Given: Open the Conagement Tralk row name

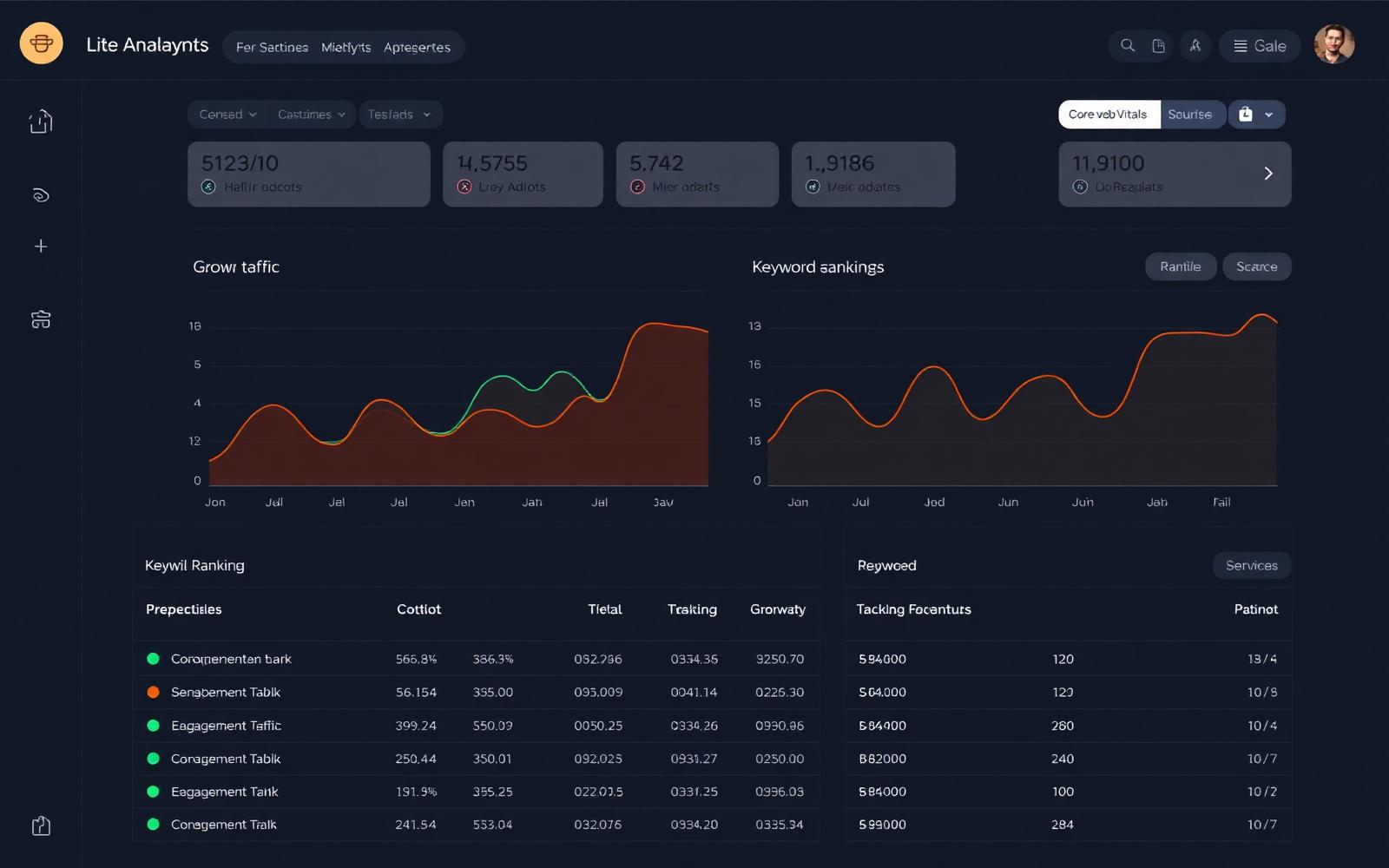Looking at the screenshot, I should click(x=224, y=825).
